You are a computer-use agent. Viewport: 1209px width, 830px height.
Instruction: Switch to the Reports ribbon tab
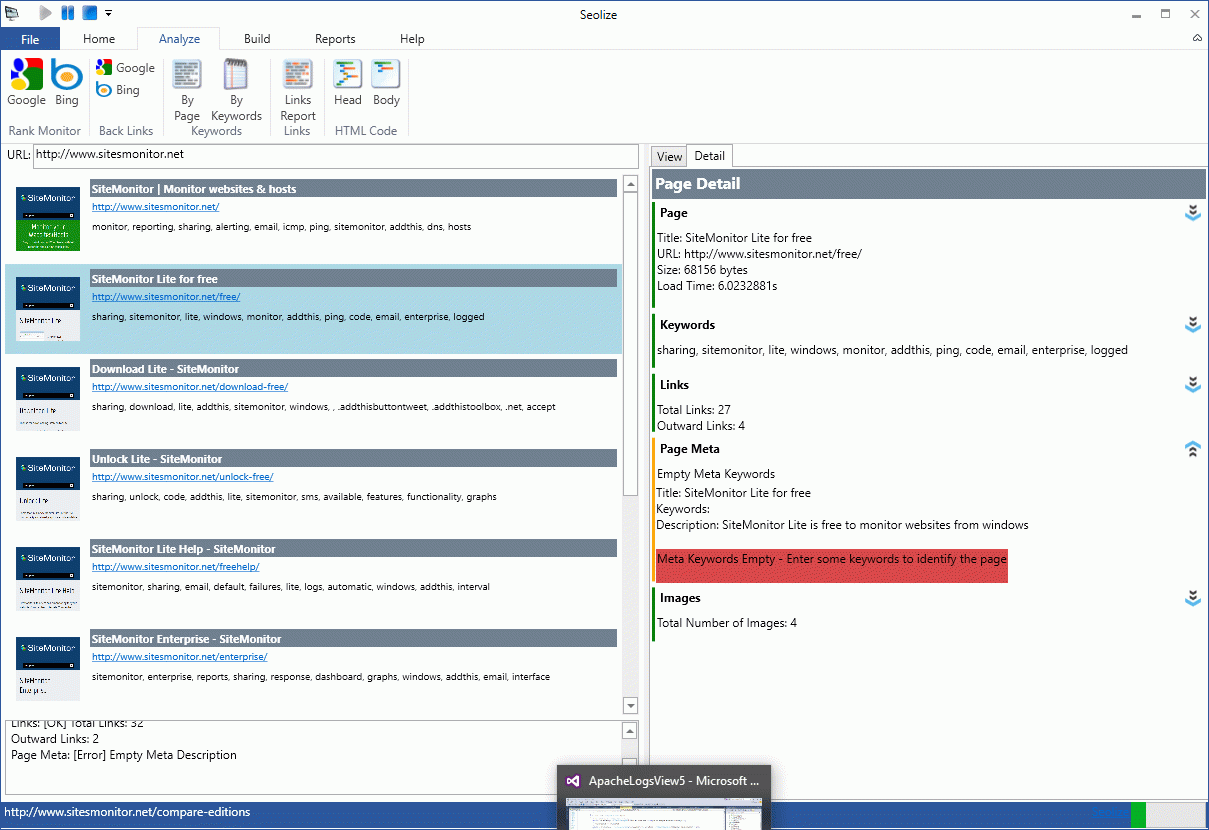click(x=335, y=39)
